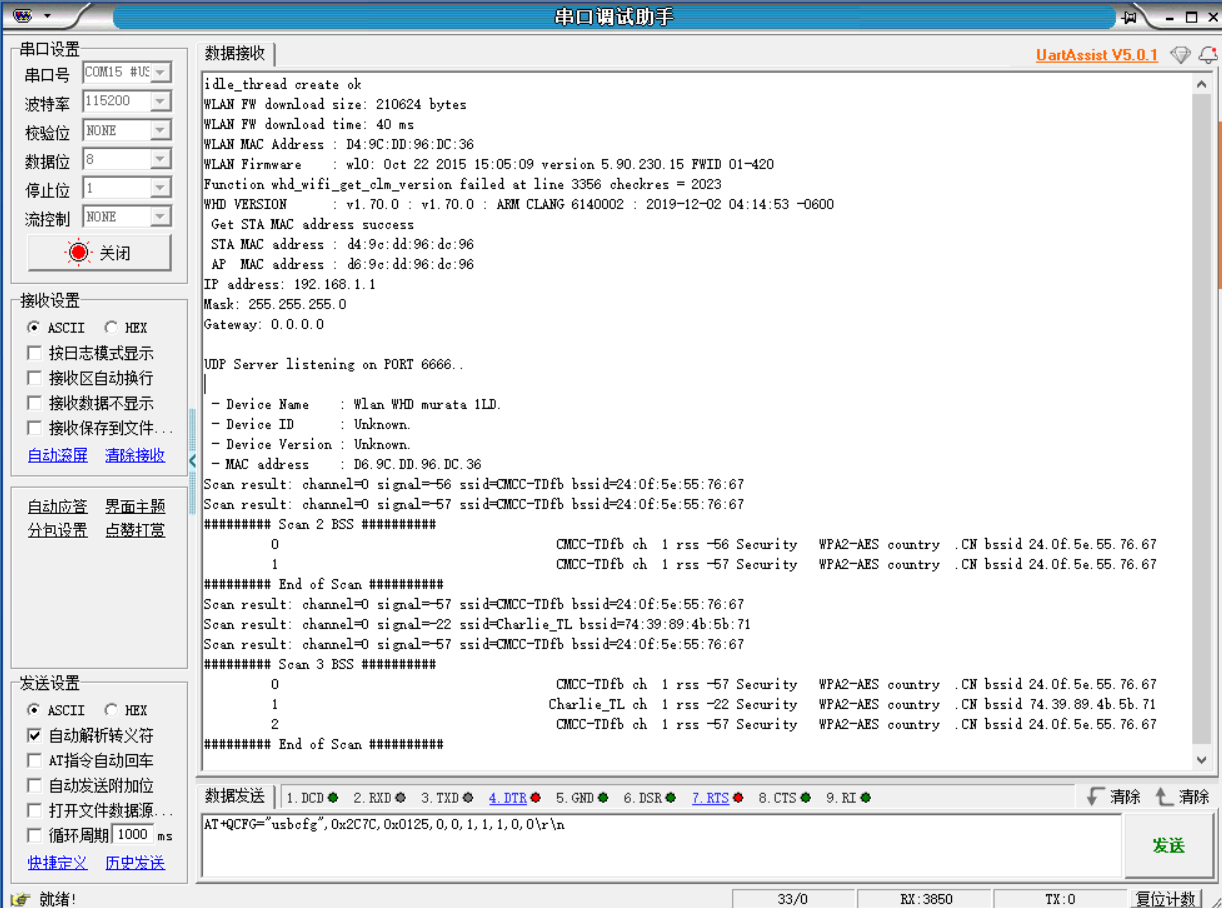The image size is (1222, 908).
Task: Click the status bar ready icon beside 就绪
Action: 20,899
